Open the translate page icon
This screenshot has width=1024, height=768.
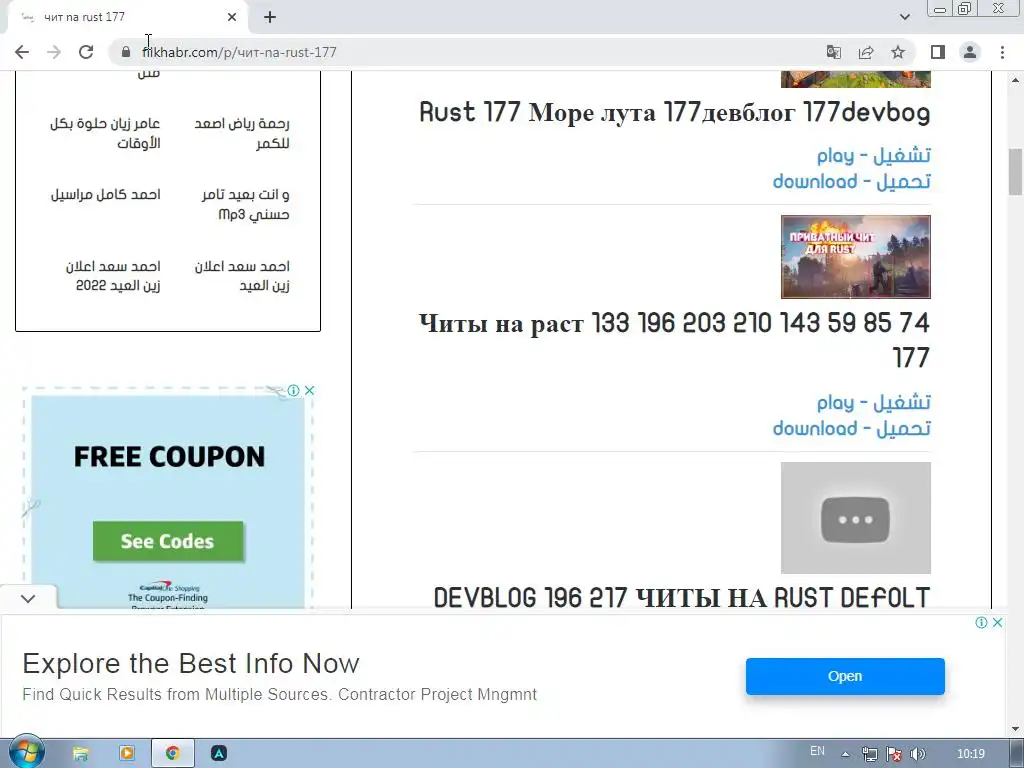click(x=834, y=52)
